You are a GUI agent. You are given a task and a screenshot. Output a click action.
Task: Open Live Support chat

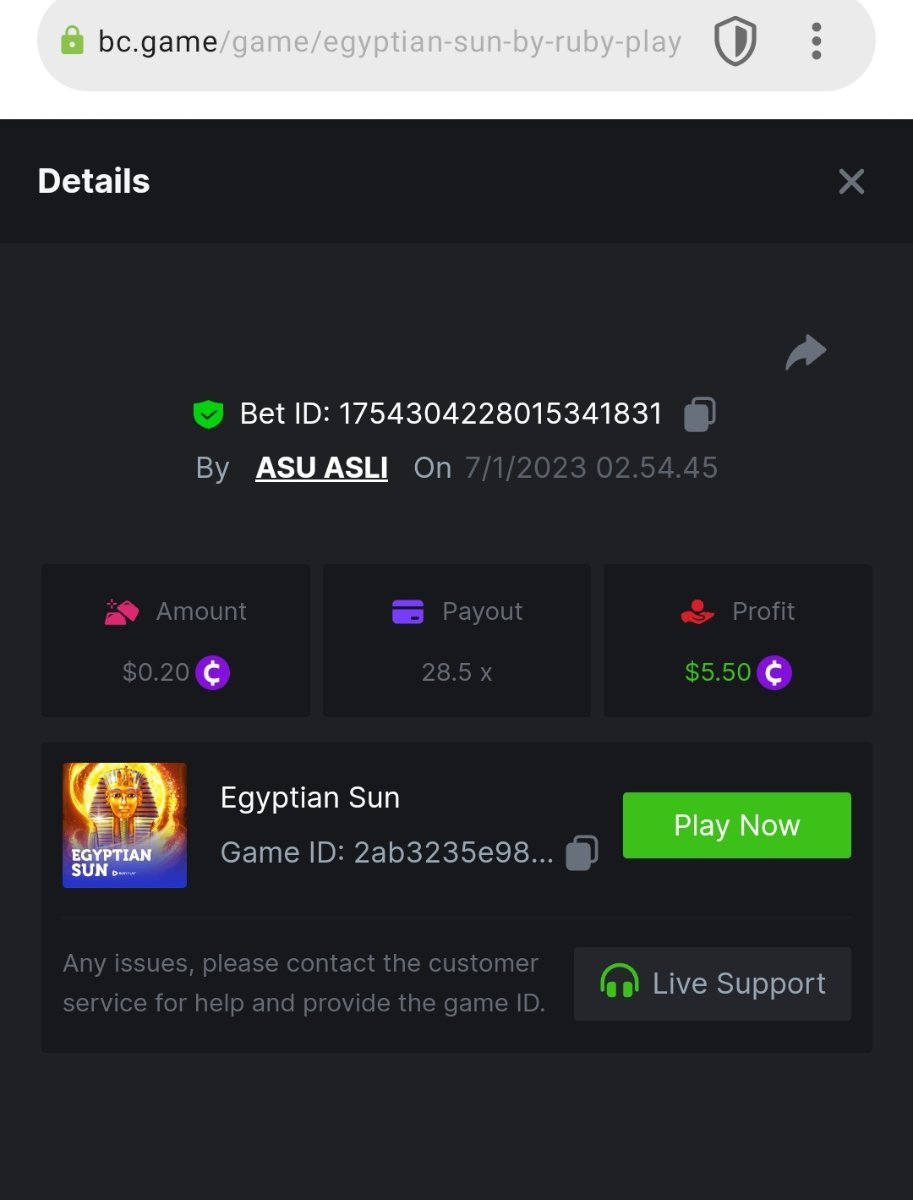(712, 984)
